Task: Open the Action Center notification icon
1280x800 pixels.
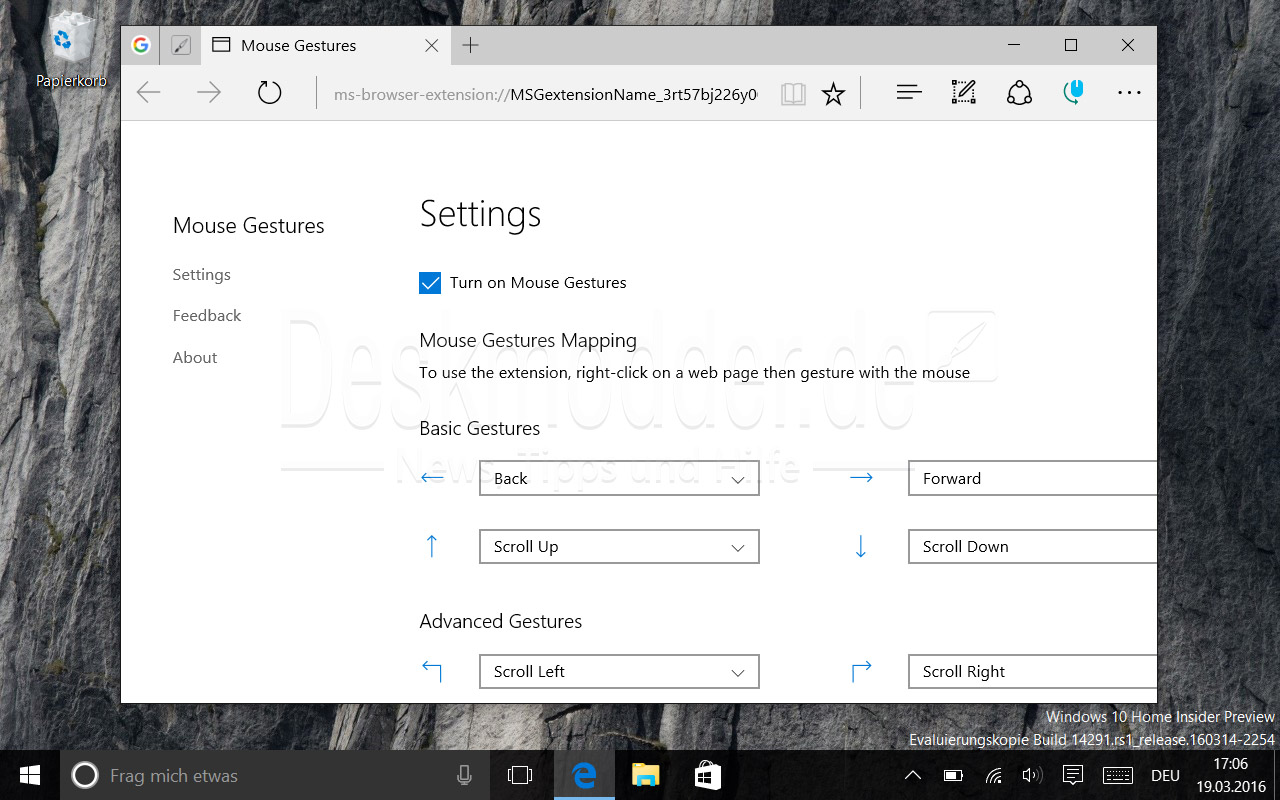Action: pyautogui.click(x=1073, y=775)
